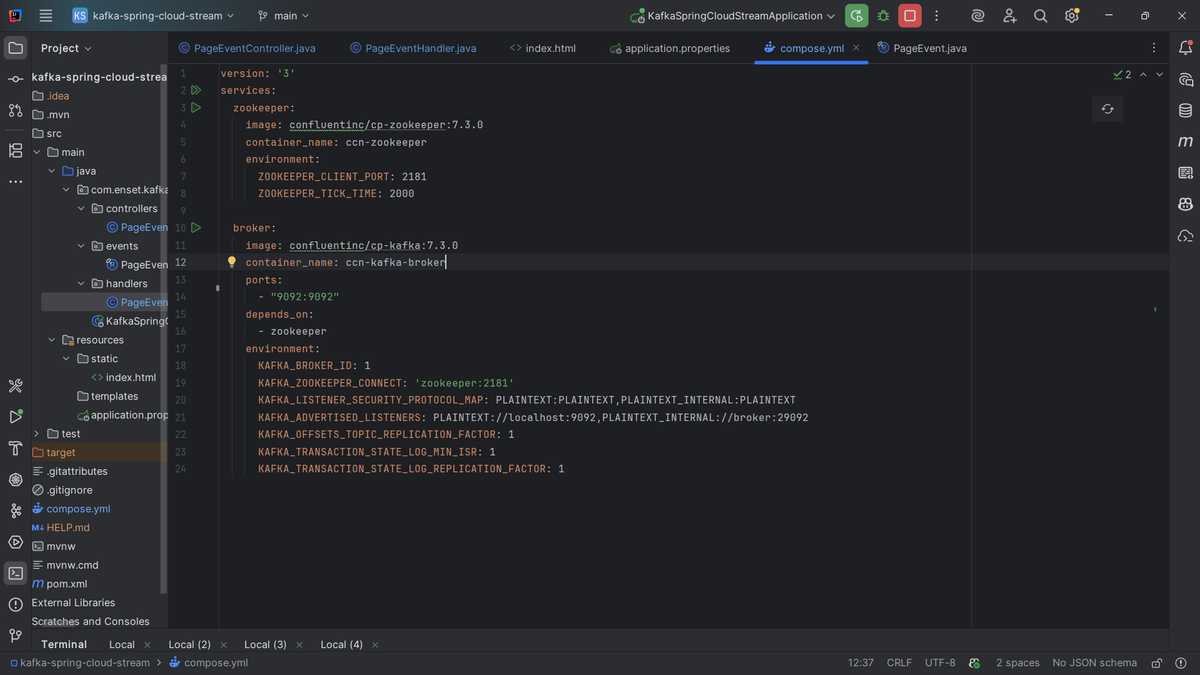The width and height of the screenshot is (1200, 675).
Task: Run the zookeeper service gutter icon
Action: tap(196, 107)
